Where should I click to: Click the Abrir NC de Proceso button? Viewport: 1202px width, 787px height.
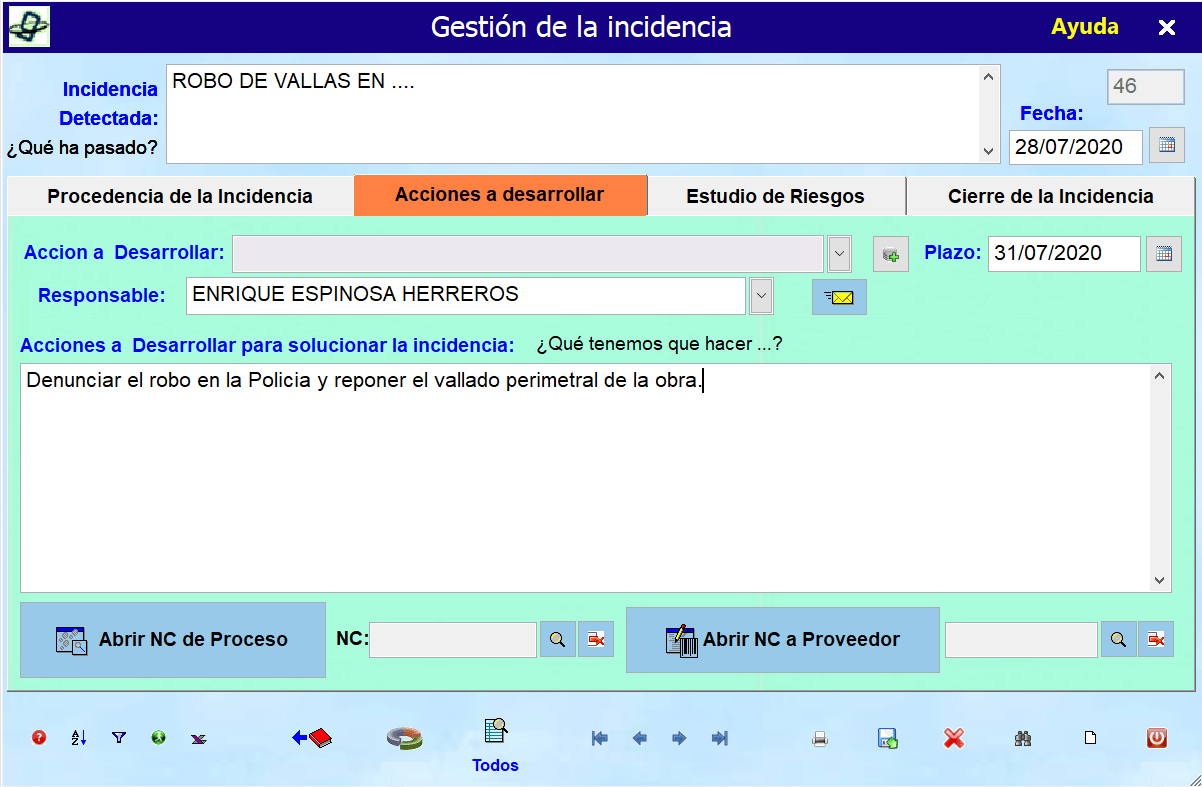coord(173,640)
